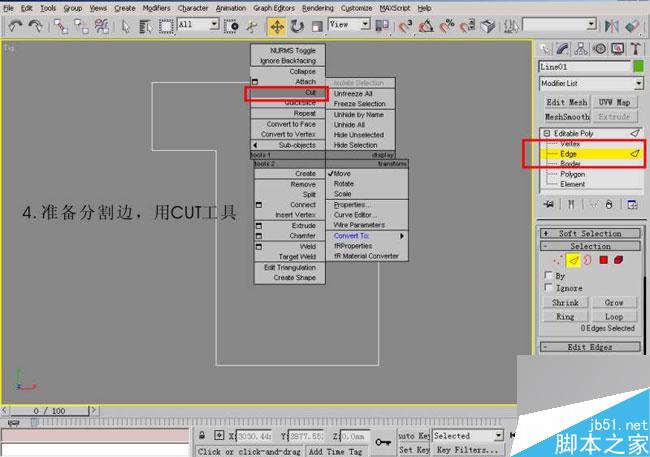Click the UVW Map button

(614, 102)
